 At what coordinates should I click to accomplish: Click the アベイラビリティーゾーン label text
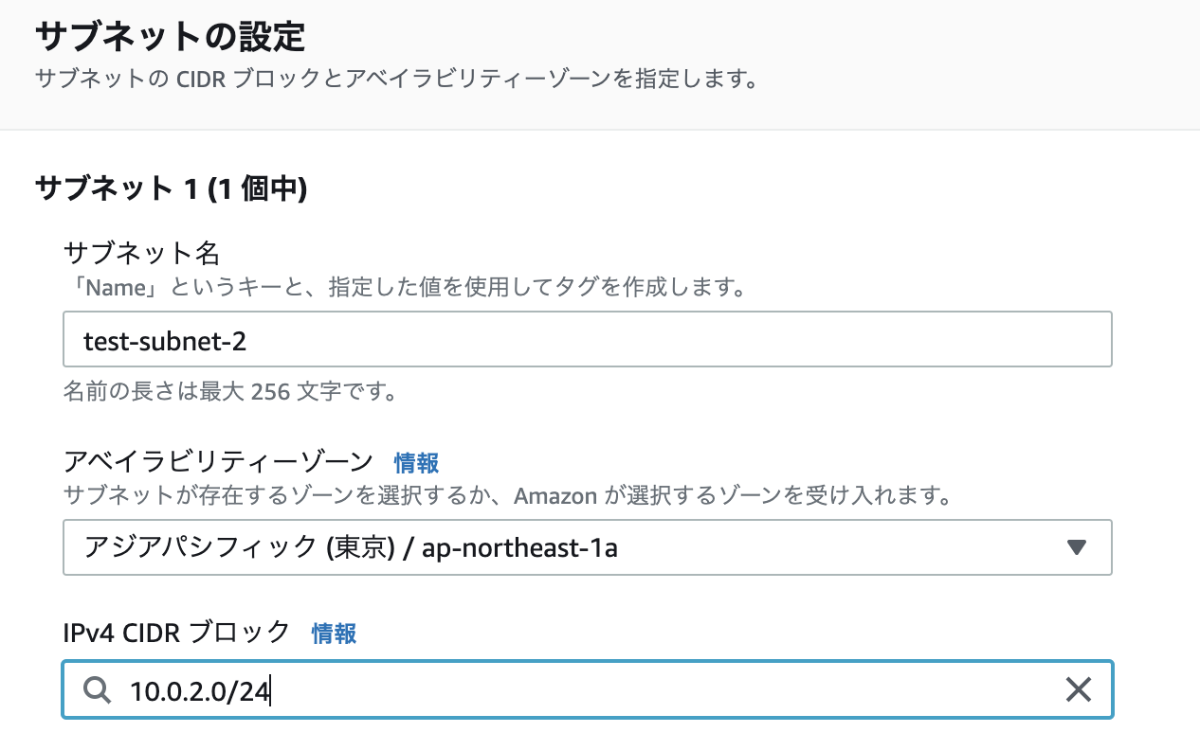[x=218, y=462]
